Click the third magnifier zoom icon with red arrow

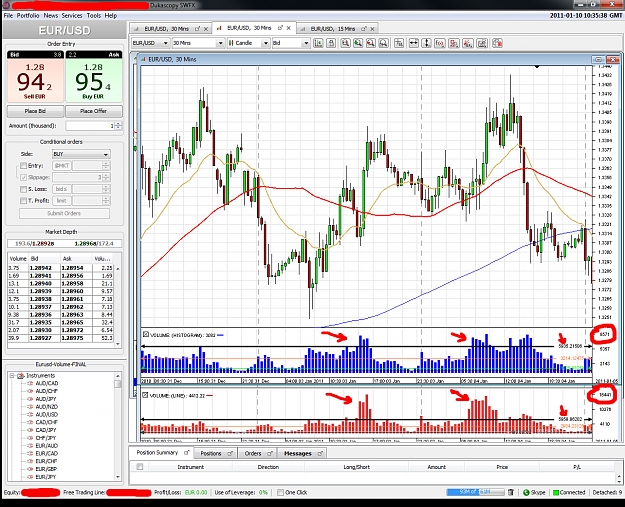click(x=371, y=43)
